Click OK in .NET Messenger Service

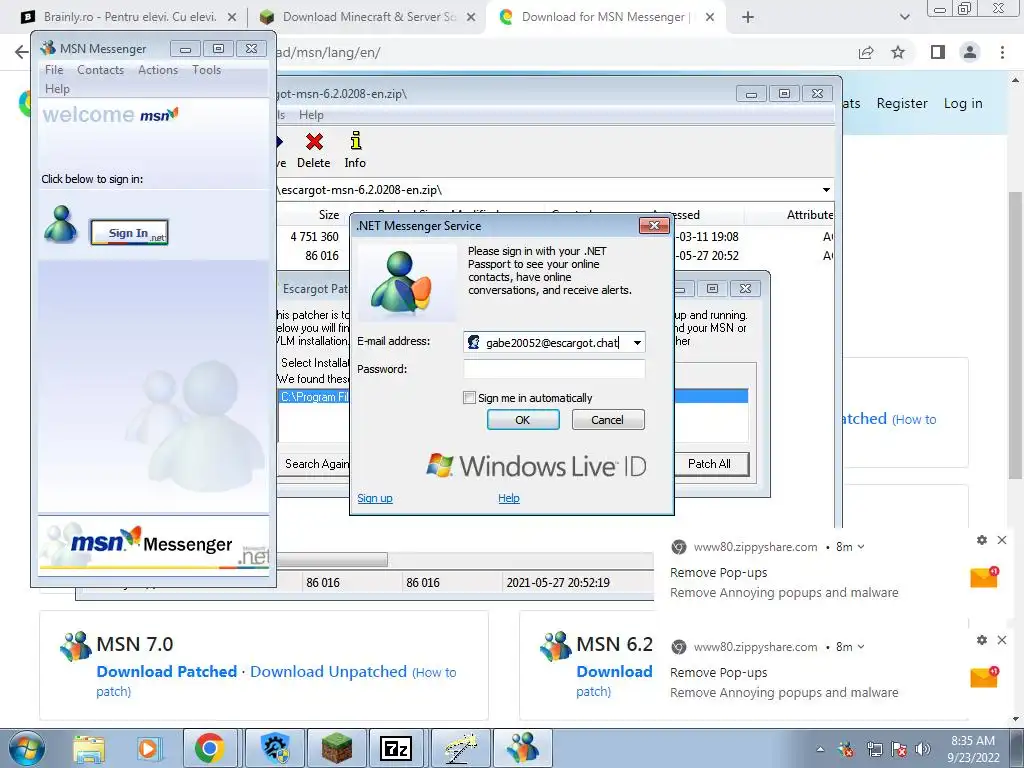click(x=523, y=420)
